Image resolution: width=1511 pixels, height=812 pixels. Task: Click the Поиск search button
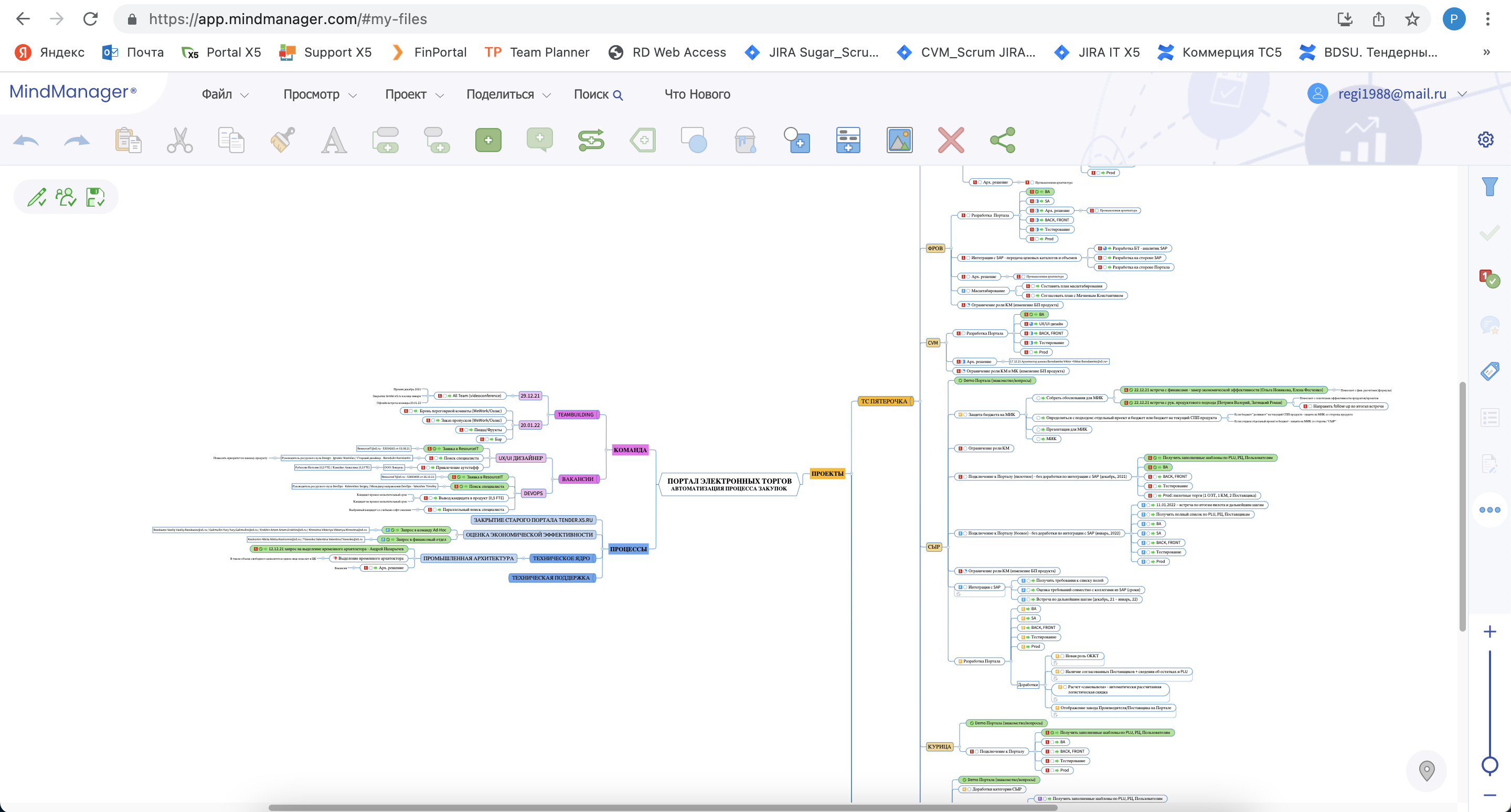[598, 94]
